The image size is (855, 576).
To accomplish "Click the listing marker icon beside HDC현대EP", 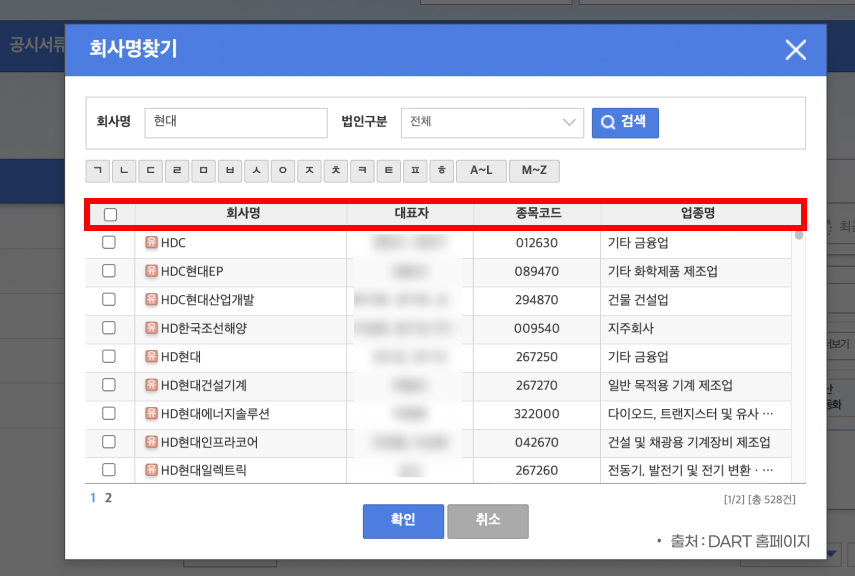I will coord(151,271).
